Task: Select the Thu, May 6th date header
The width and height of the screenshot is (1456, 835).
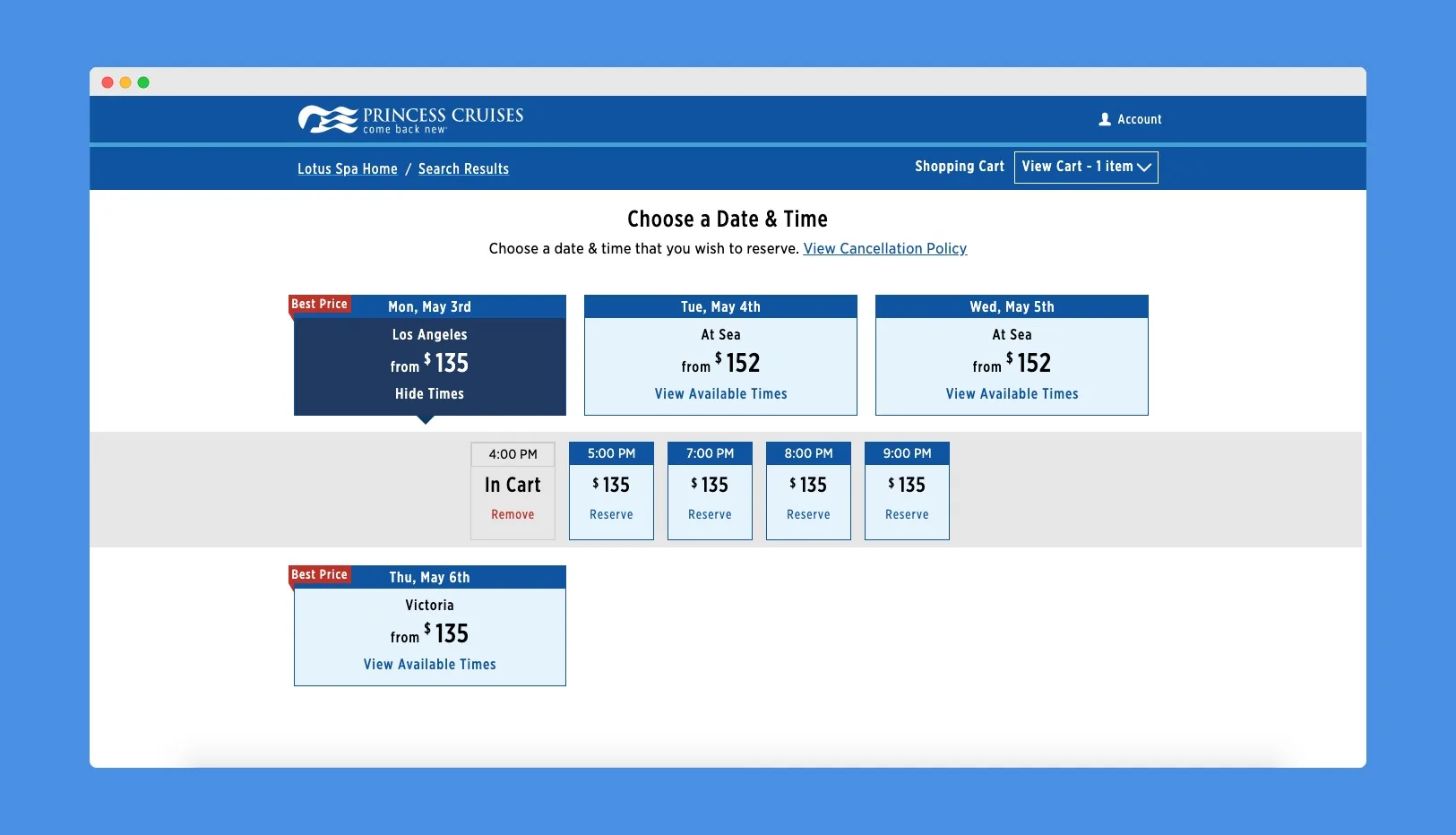Action: tap(430, 577)
